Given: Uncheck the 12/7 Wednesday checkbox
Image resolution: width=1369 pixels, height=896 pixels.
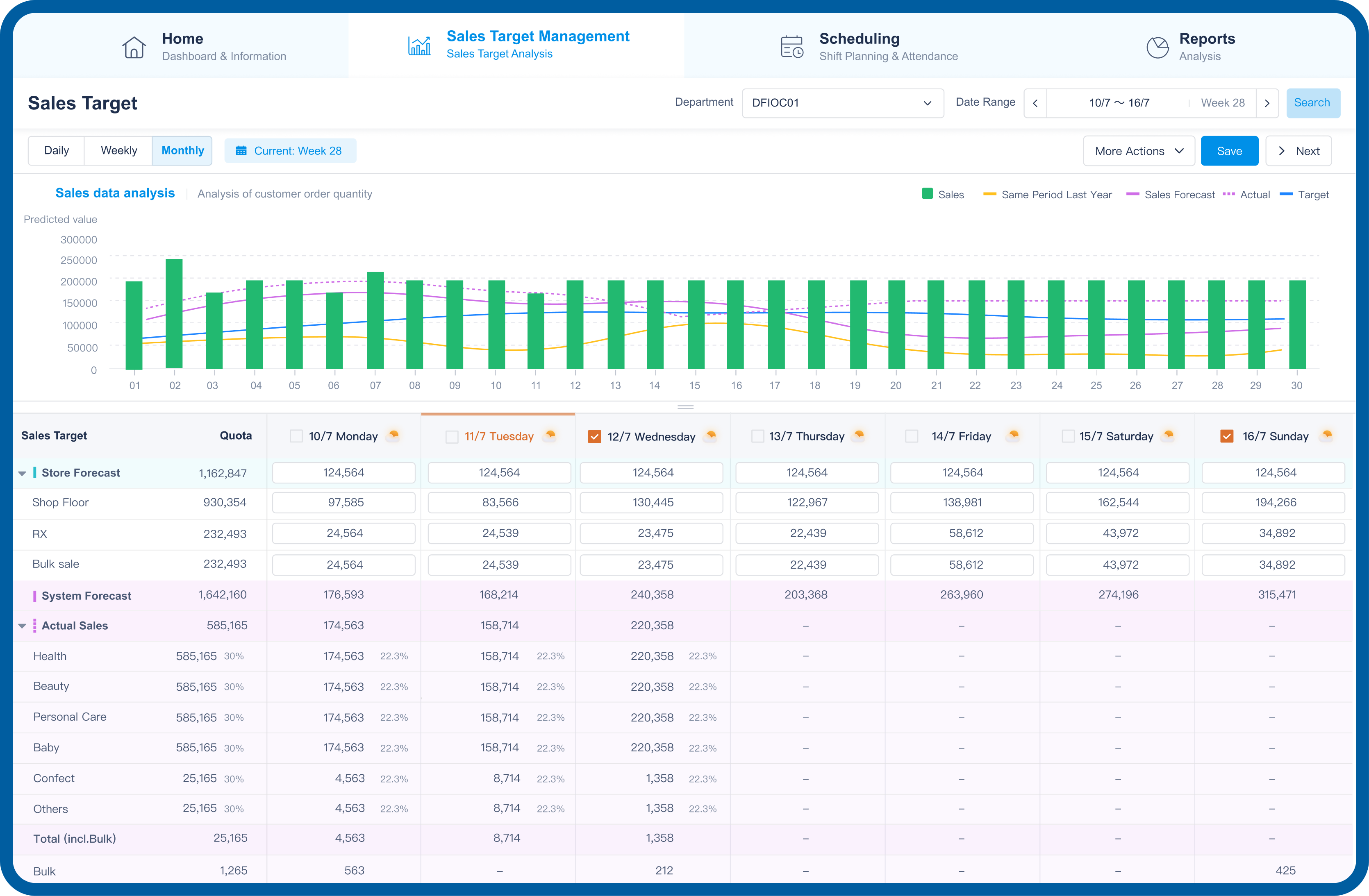Looking at the screenshot, I should point(595,436).
